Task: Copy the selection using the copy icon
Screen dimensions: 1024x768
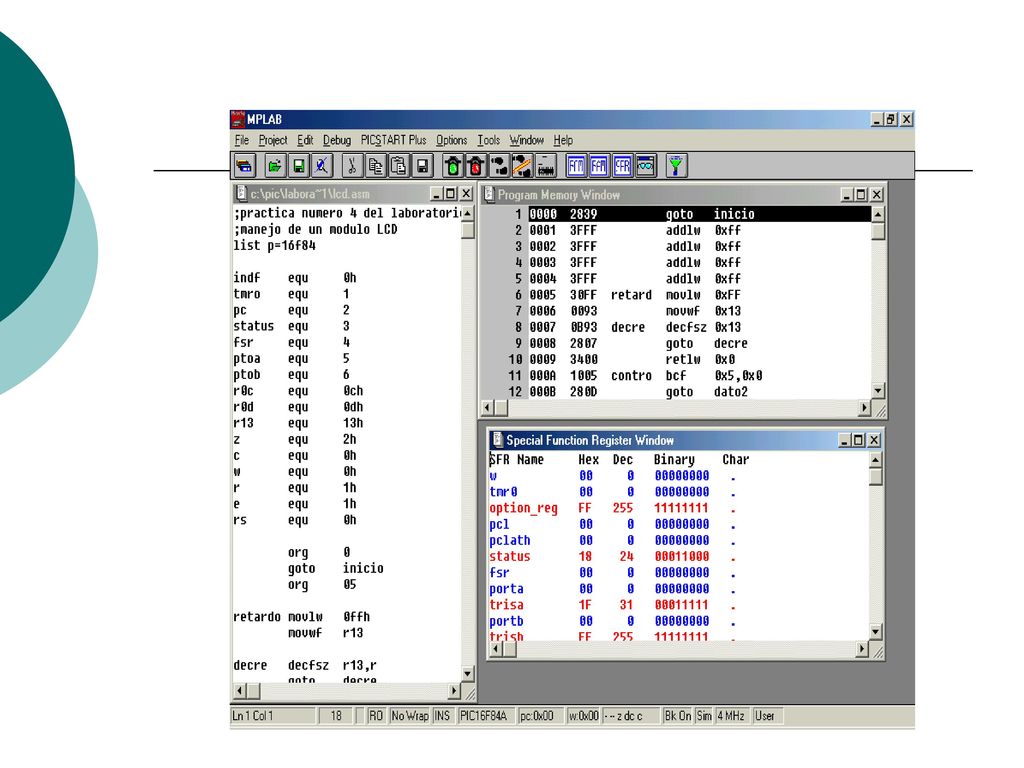Action: [376, 166]
